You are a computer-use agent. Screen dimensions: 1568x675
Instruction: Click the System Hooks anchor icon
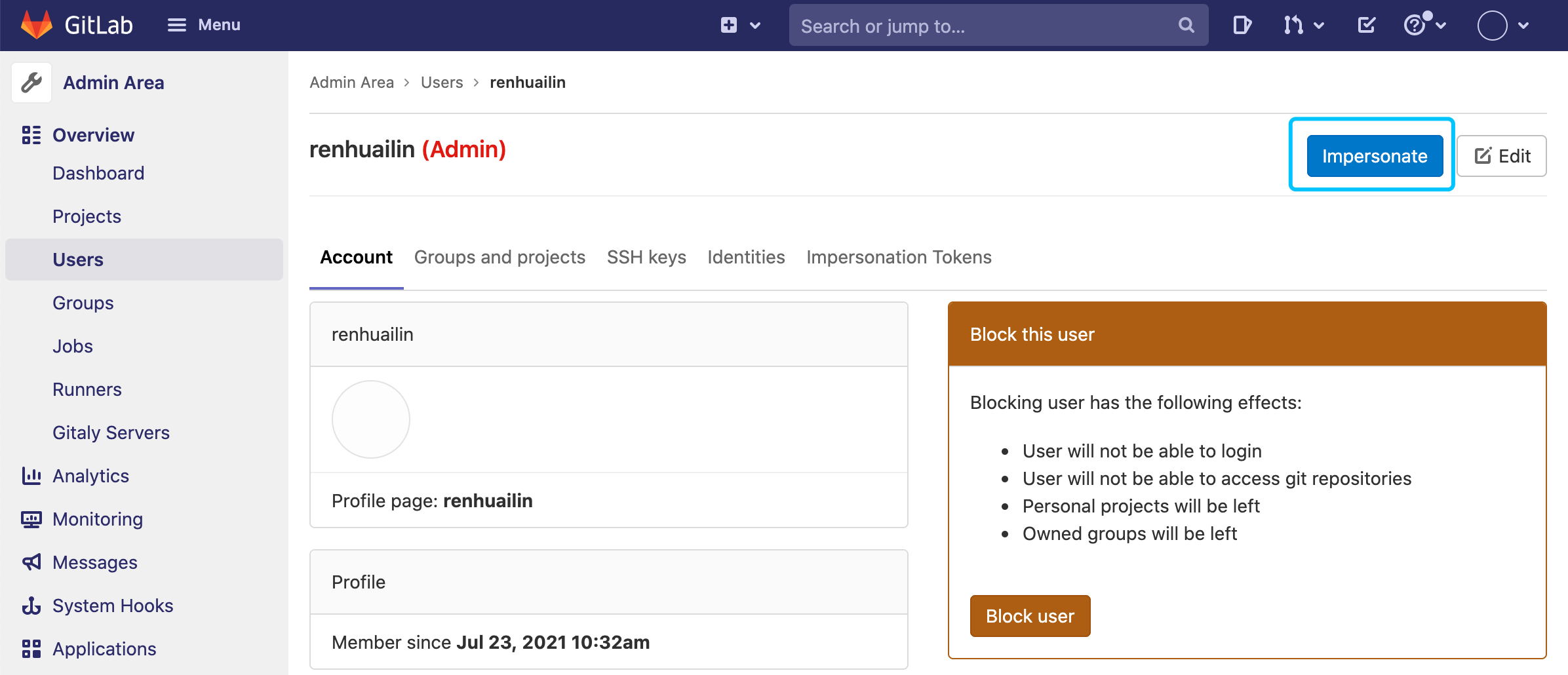[31, 606]
